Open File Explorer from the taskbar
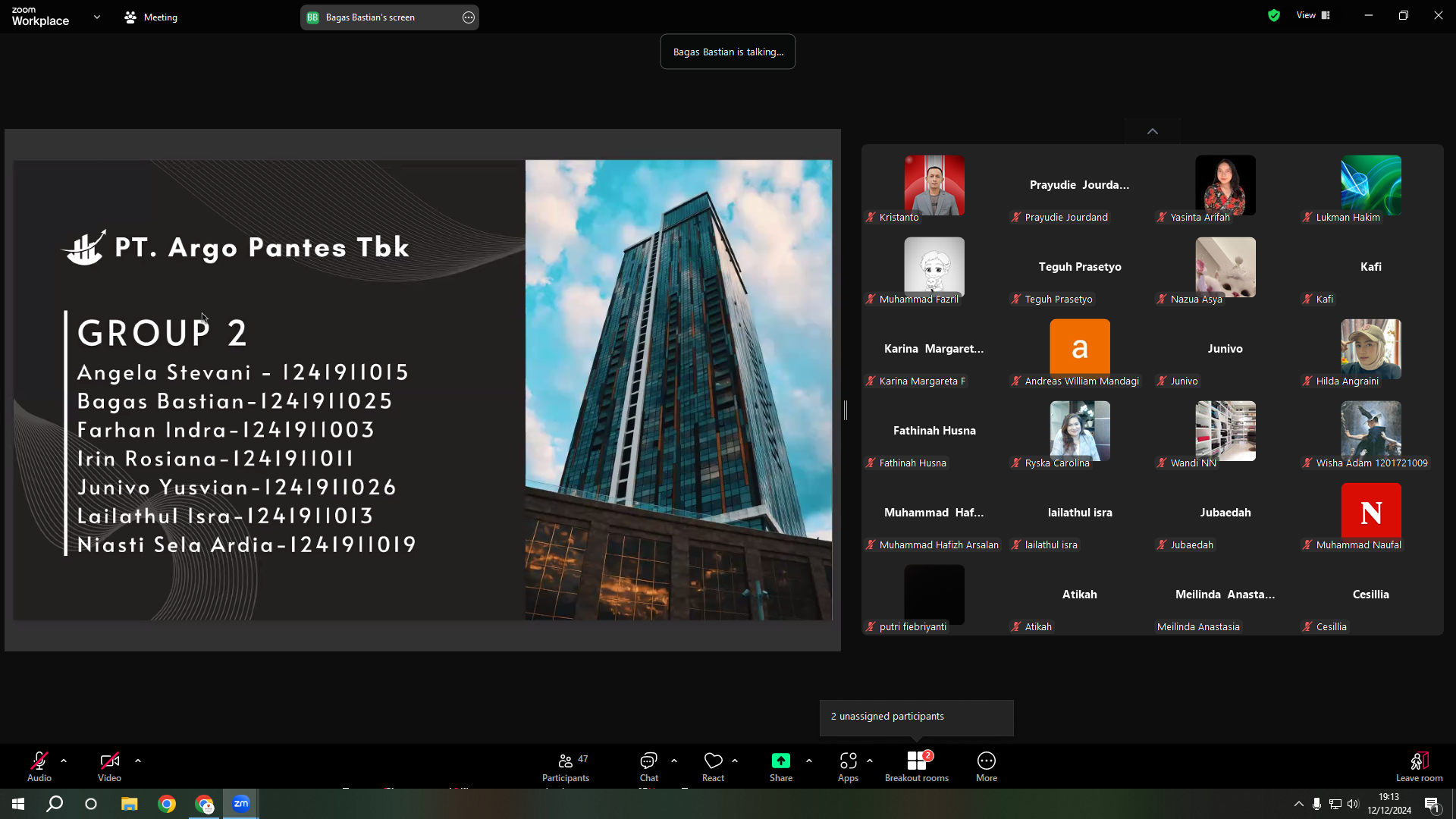Viewport: 1456px width, 819px height. [130, 804]
